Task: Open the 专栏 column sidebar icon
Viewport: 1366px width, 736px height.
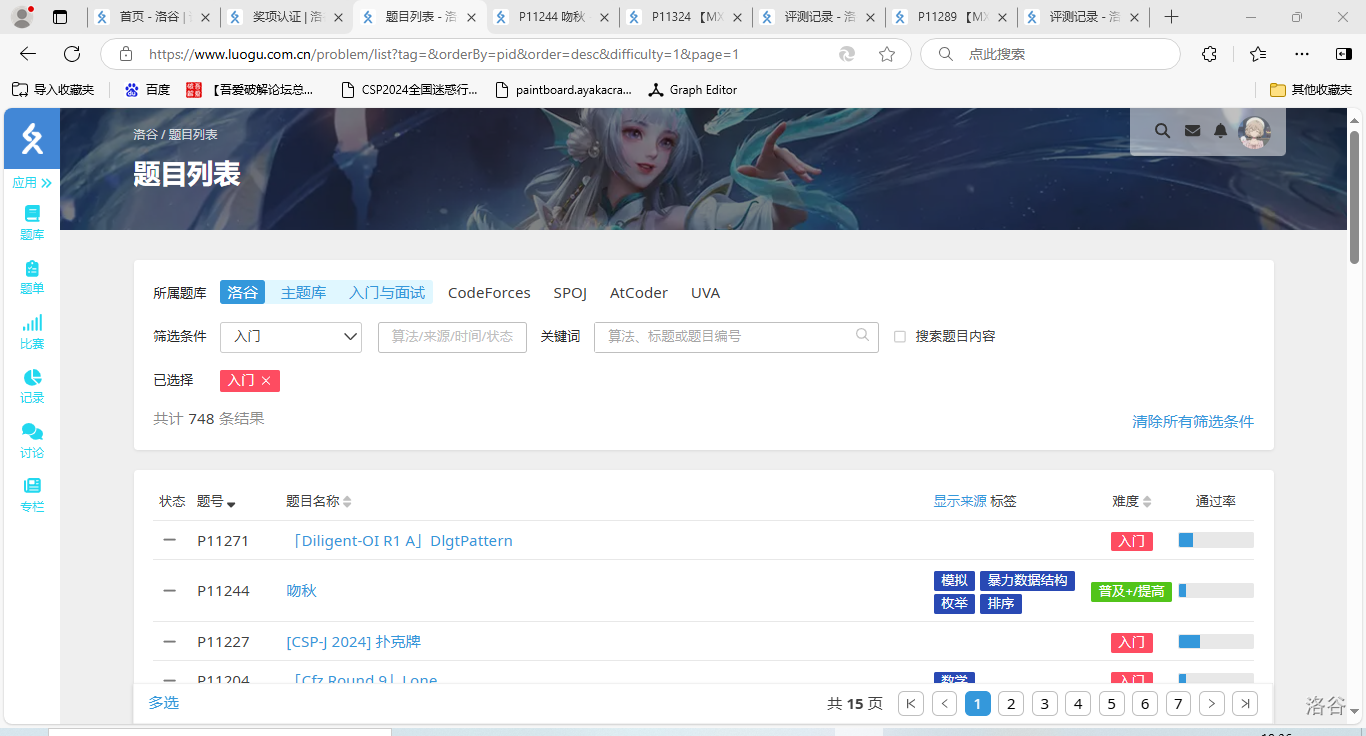Action: coord(32,494)
